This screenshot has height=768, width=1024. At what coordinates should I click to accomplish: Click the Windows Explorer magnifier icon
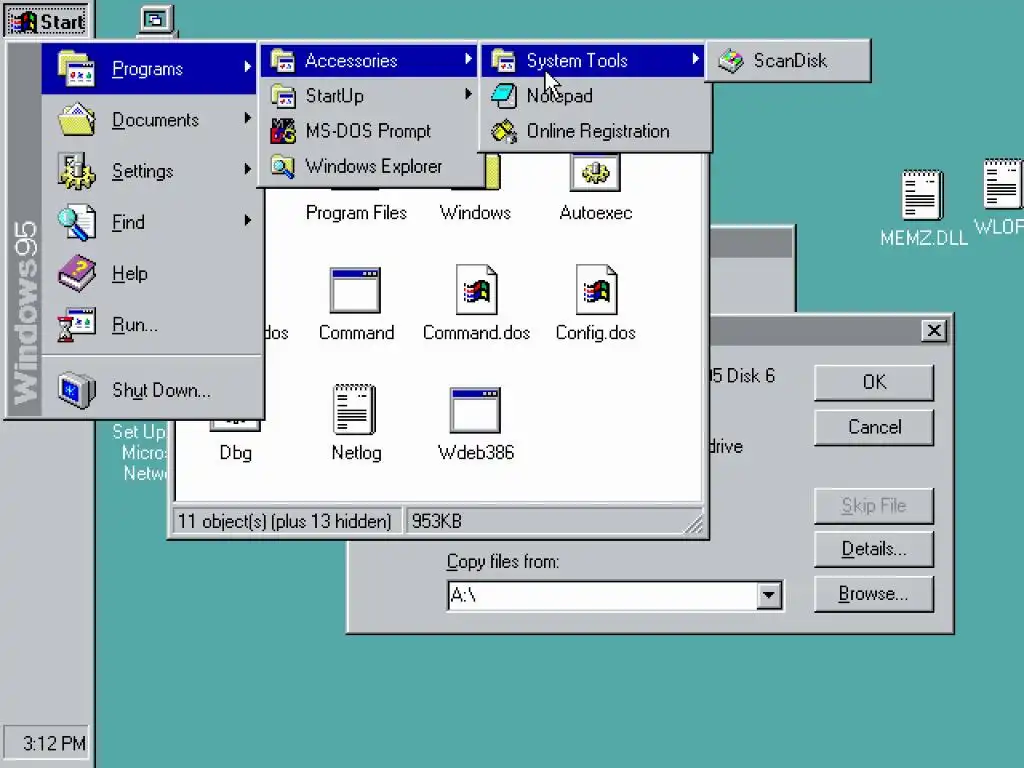click(283, 167)
